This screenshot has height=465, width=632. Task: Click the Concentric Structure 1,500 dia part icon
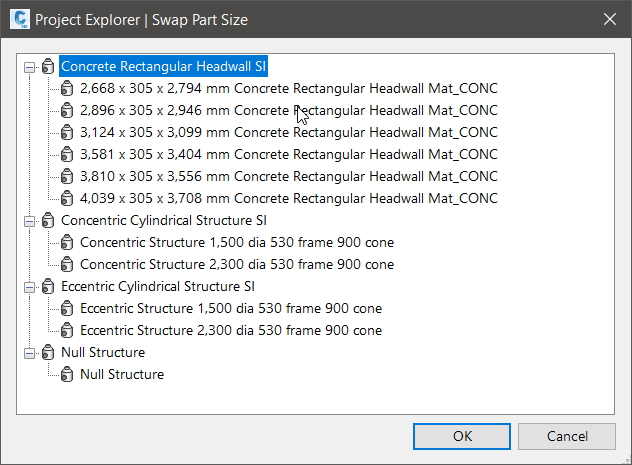click(x=67, y=243)
